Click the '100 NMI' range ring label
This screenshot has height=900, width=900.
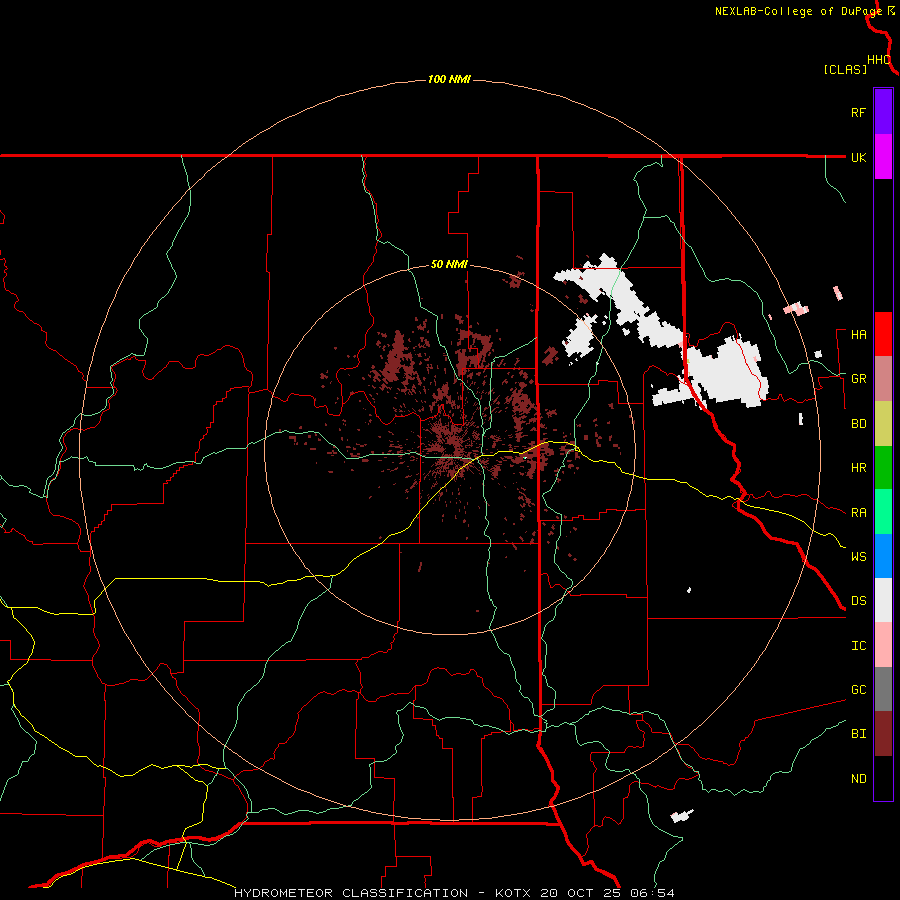(x=449, y=79)
